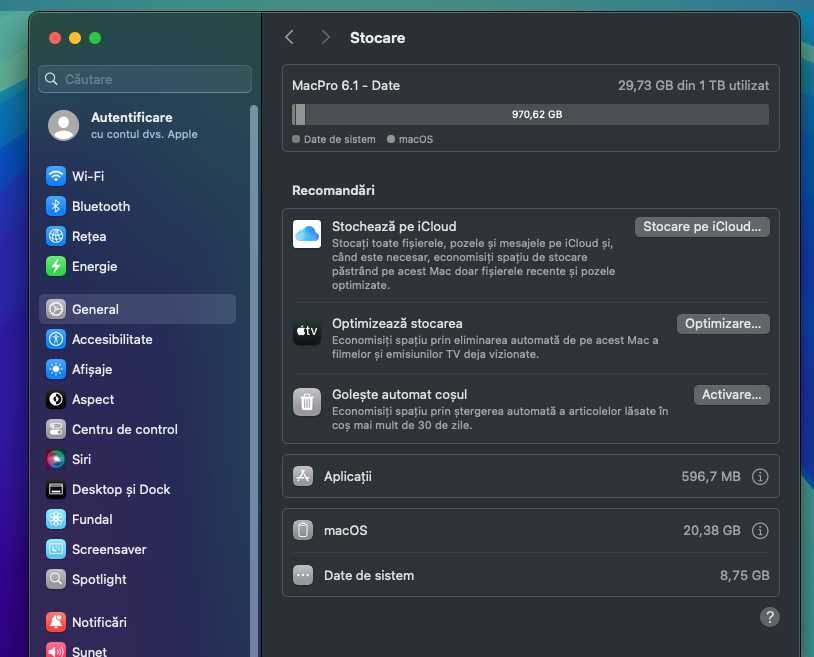Enable auto-empty trash with Activare button
Image resolution: width=814 pixels, height=657 pixels.
tap(731, 395)
